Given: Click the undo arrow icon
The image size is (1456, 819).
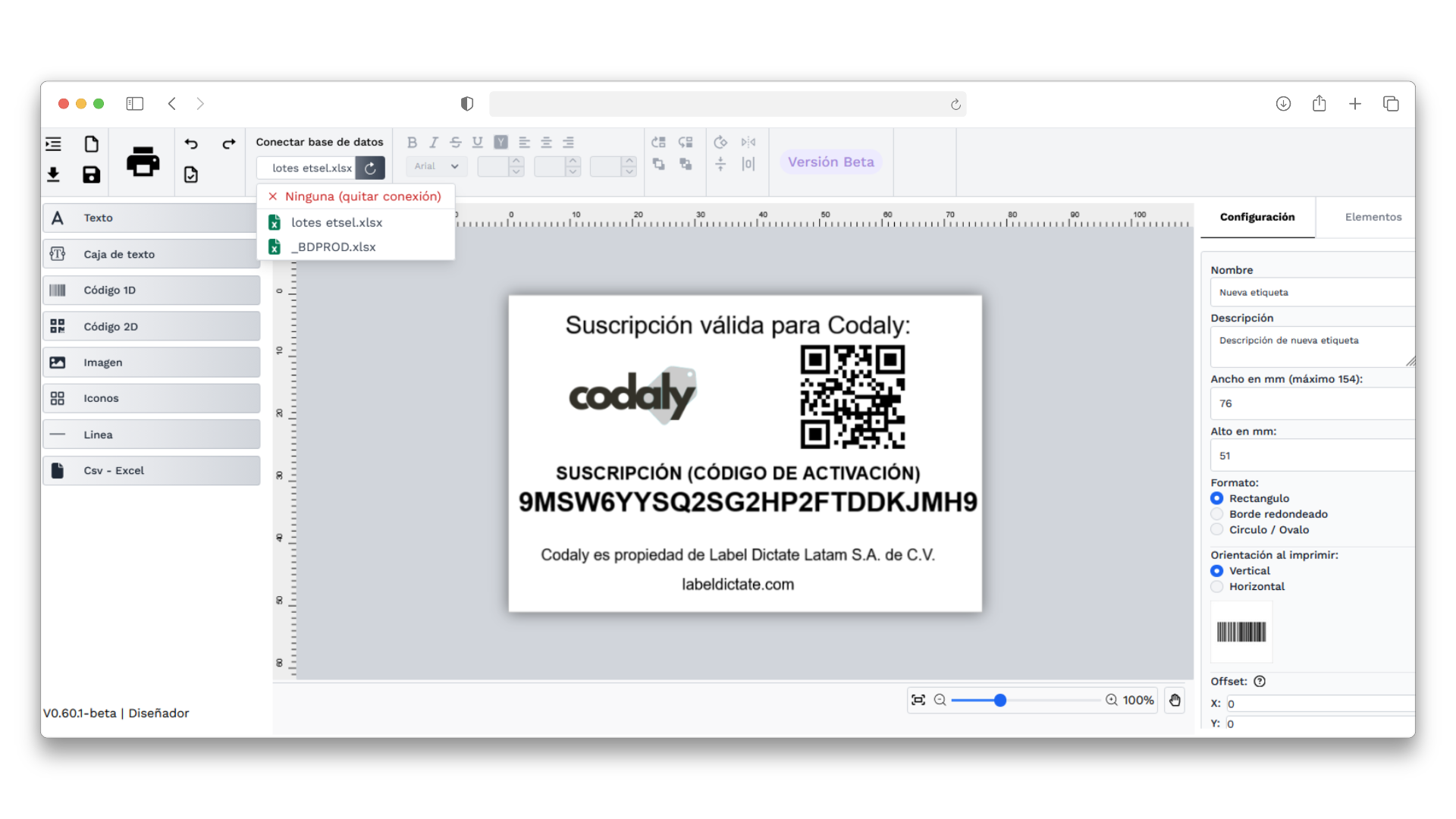Looking at the screenshot, I should coord(191,144).
